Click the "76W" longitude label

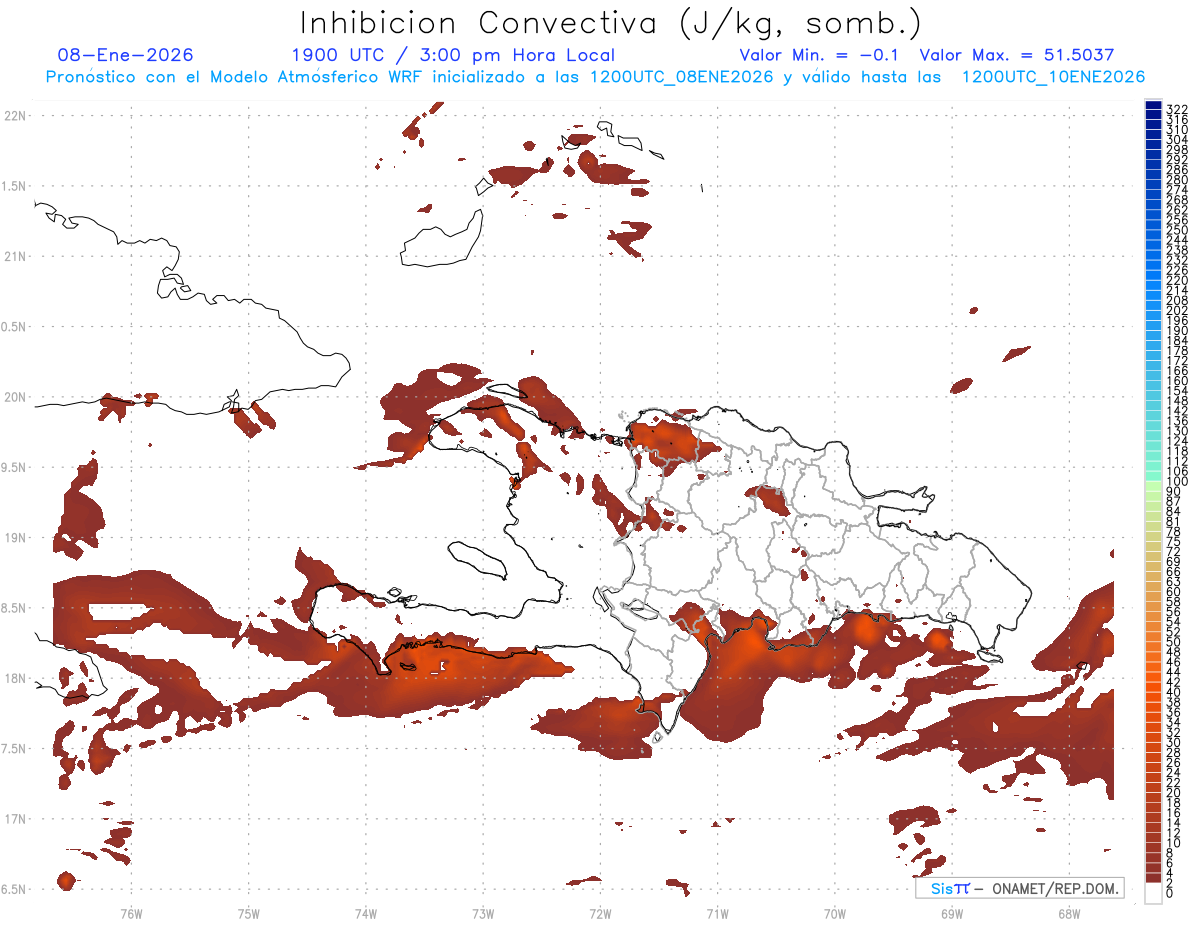[131, 913]
